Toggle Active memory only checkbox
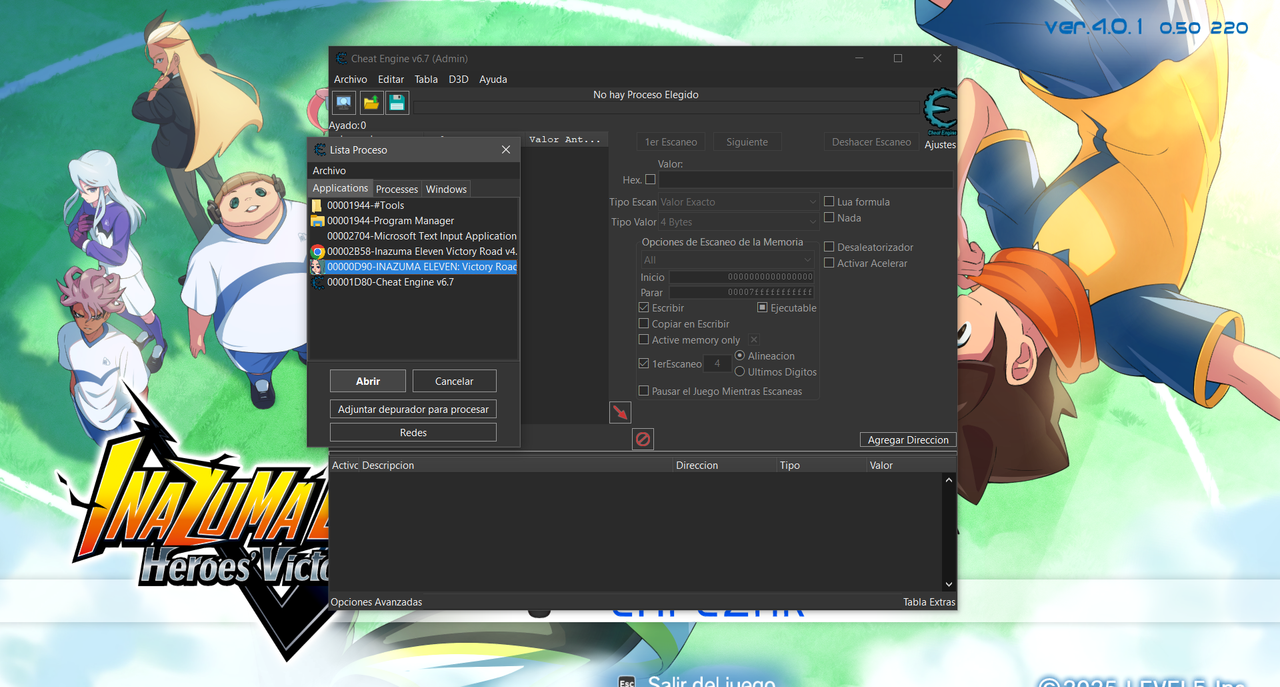This screenshot has height=687, width=1280. point(644,340)
